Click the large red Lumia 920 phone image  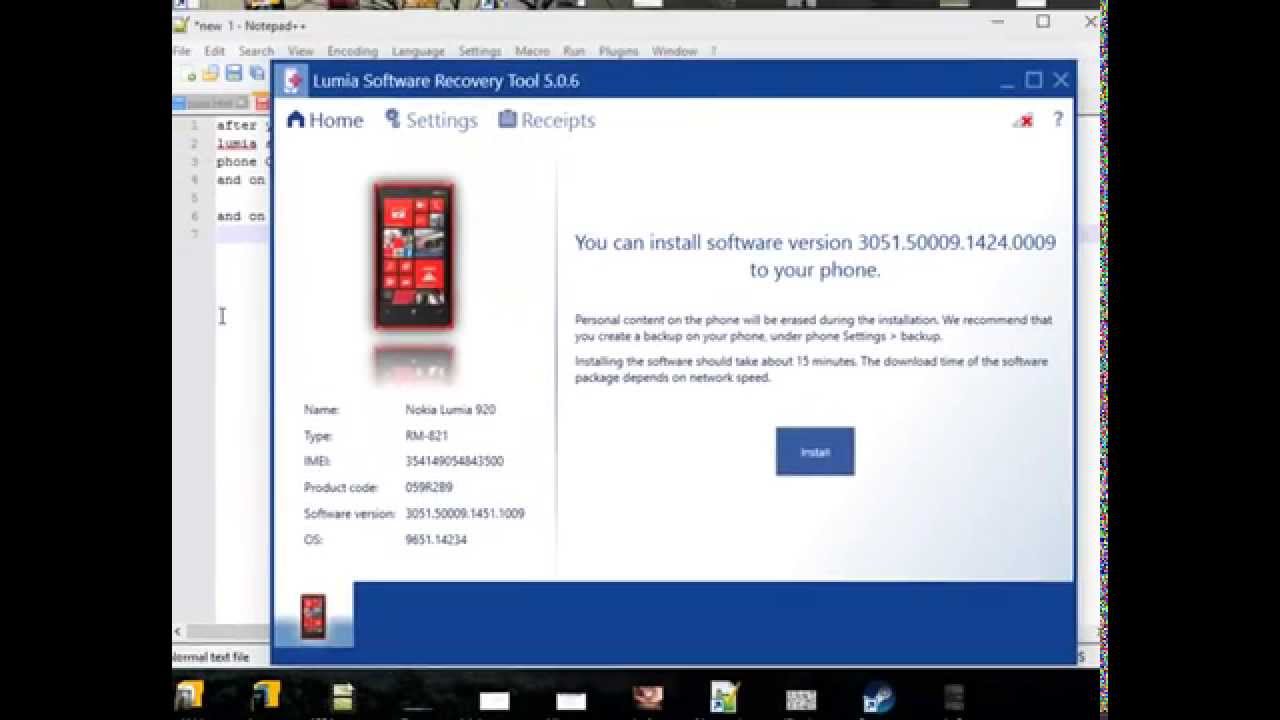414,256
